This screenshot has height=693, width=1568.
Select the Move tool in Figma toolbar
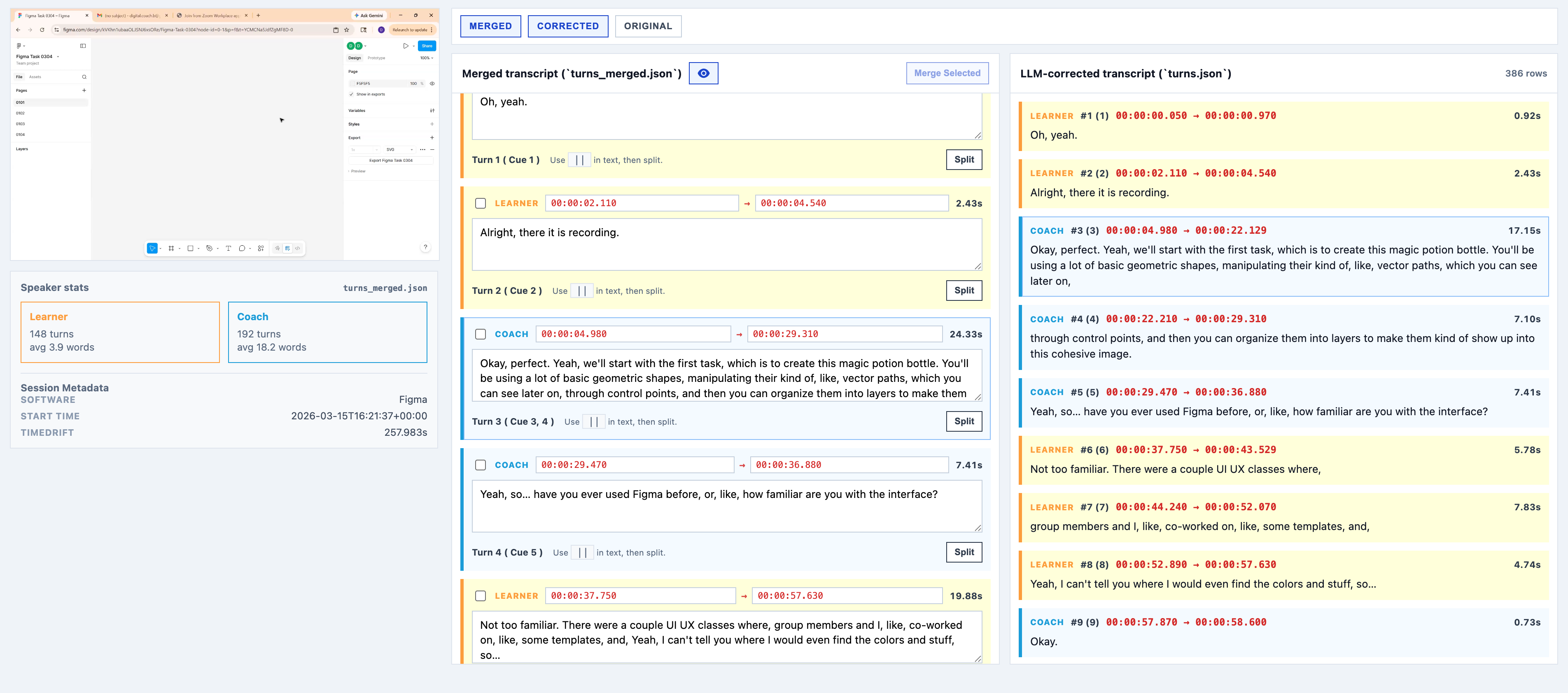pyautogui.click(x=152, y=248)
